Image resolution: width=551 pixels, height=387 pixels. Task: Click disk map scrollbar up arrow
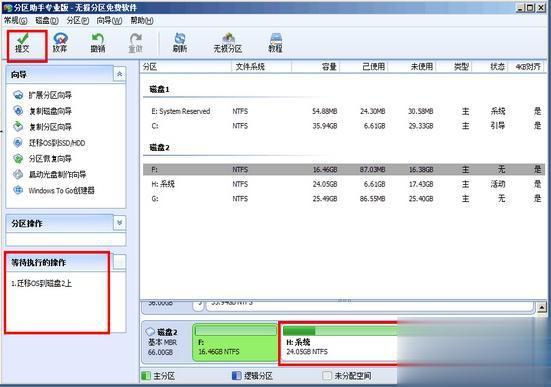coord(542,308)
